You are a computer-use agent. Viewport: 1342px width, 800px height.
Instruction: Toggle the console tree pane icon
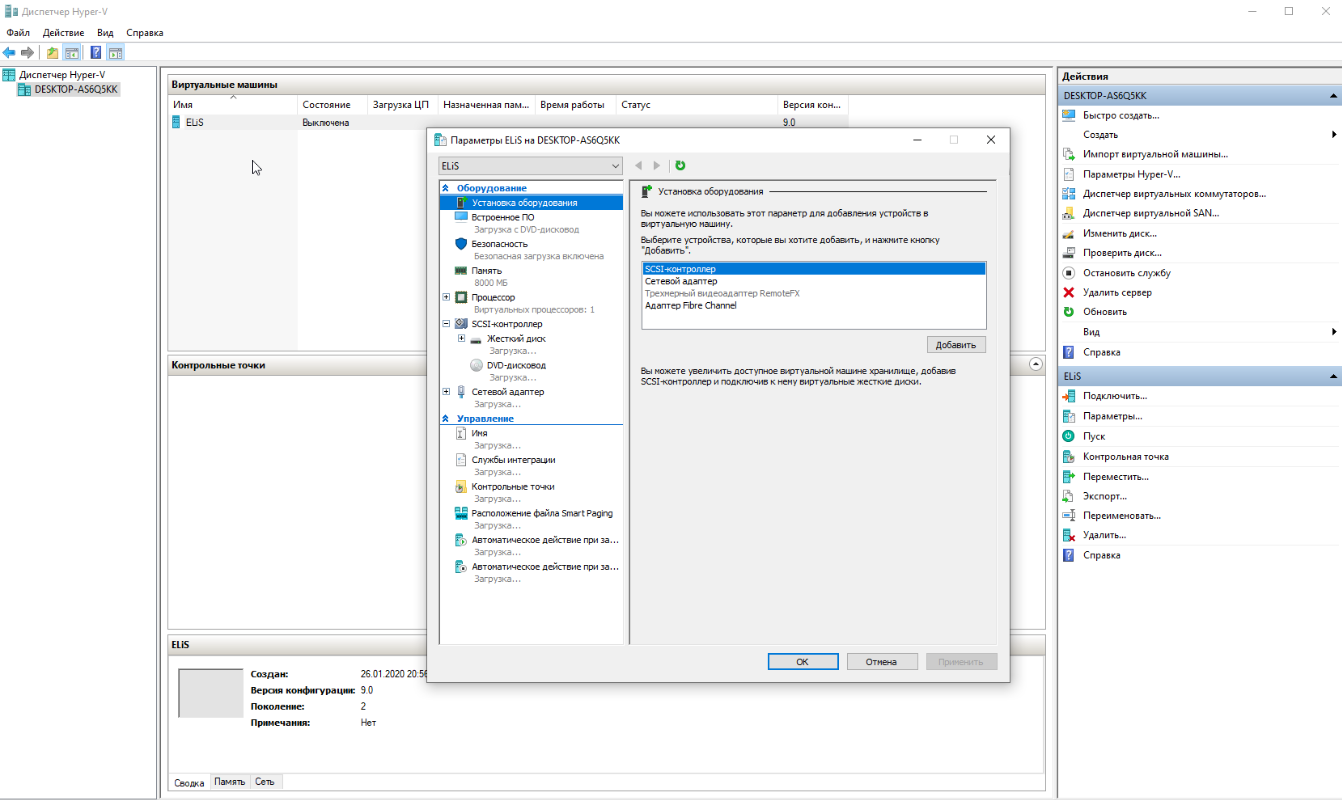click(72, 52)
